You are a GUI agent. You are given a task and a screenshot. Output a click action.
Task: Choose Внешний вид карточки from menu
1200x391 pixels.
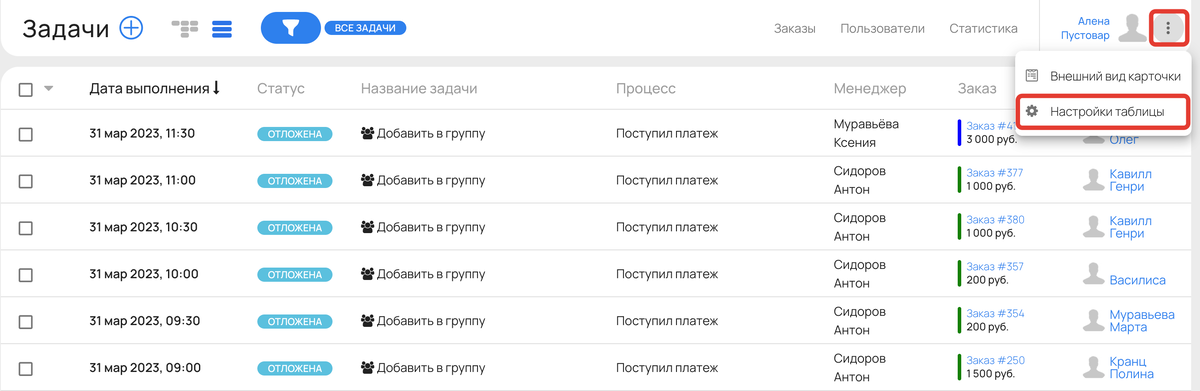click(1103, 76)
